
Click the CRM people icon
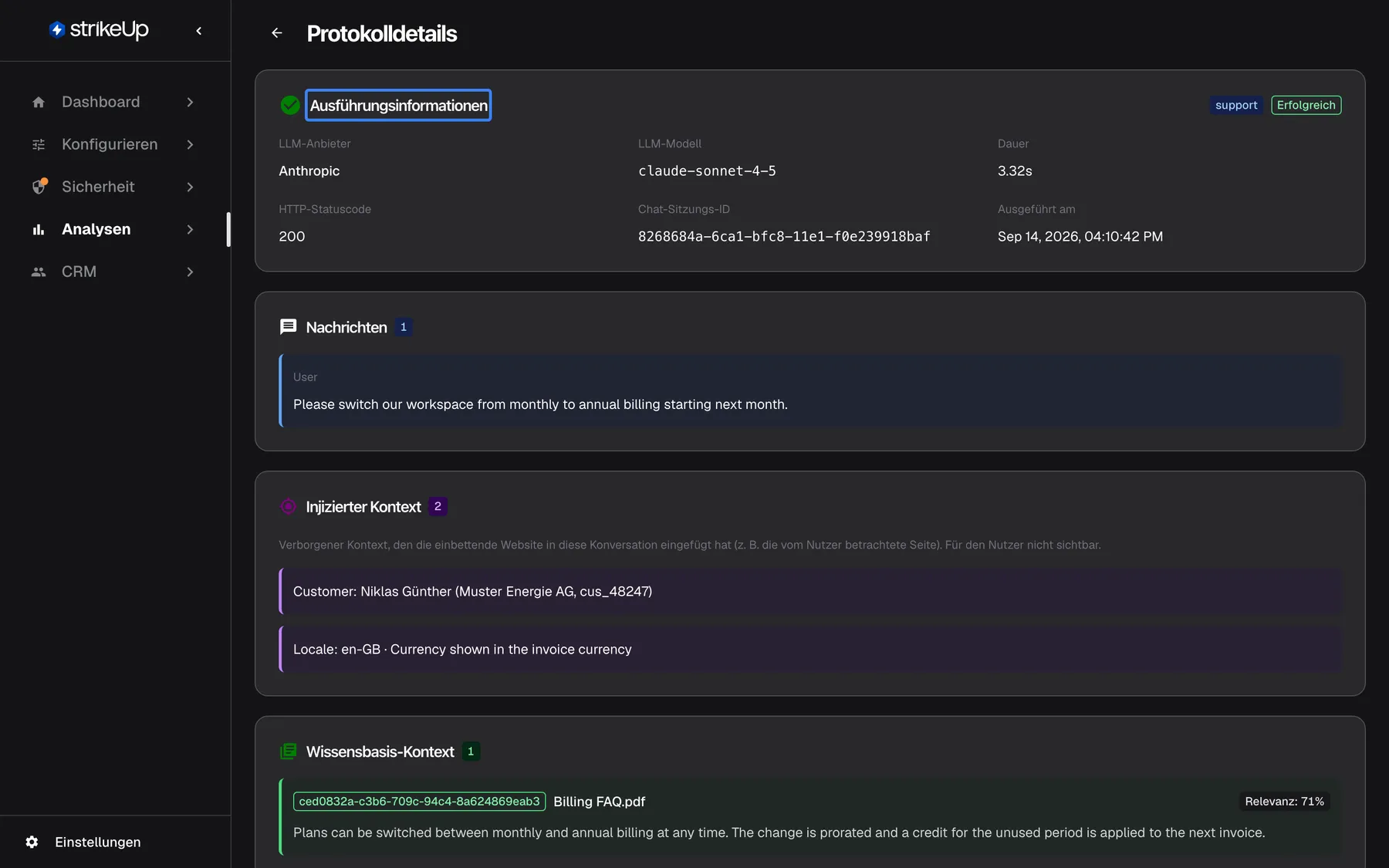pyautogui.click(x=39, y=272)
